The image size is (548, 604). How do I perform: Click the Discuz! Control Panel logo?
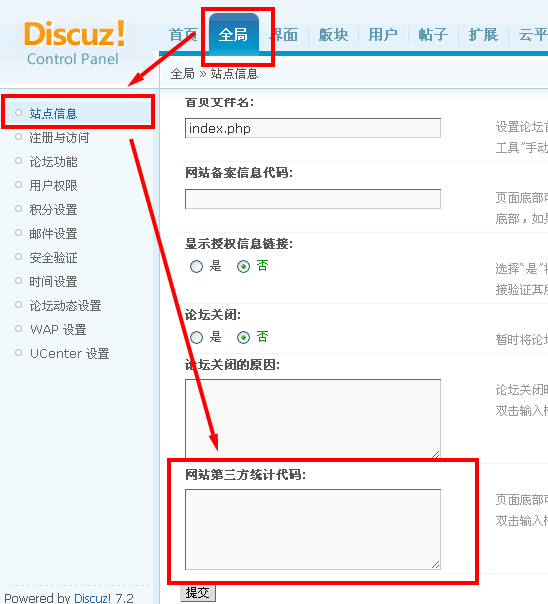click(x=75, y=43)
